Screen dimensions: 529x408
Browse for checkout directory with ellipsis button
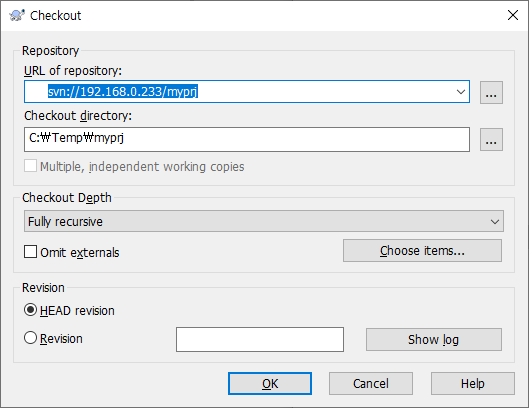click(x=491, y=139)
